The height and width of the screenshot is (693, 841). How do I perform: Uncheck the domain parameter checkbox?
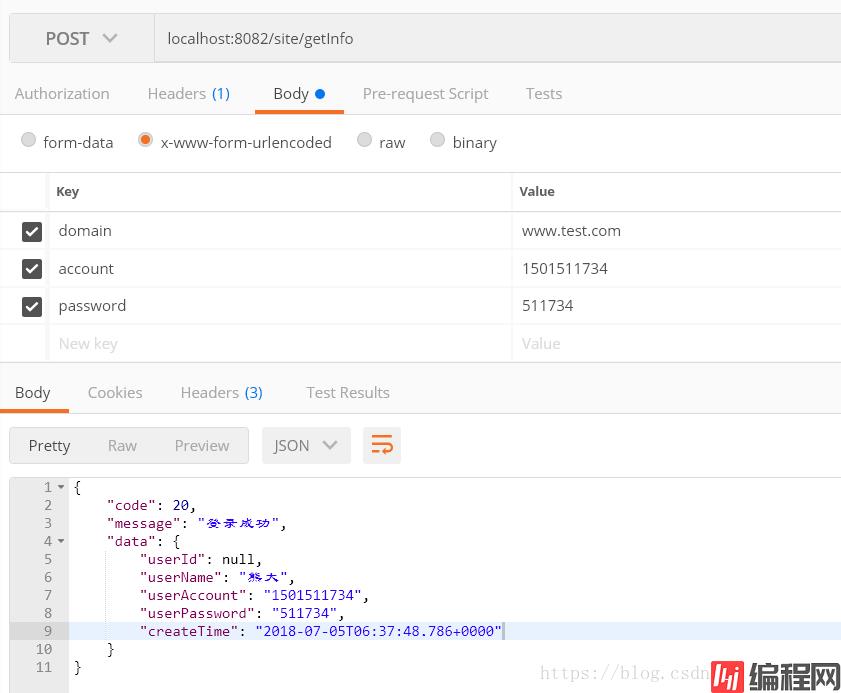(x=32, y=231)
